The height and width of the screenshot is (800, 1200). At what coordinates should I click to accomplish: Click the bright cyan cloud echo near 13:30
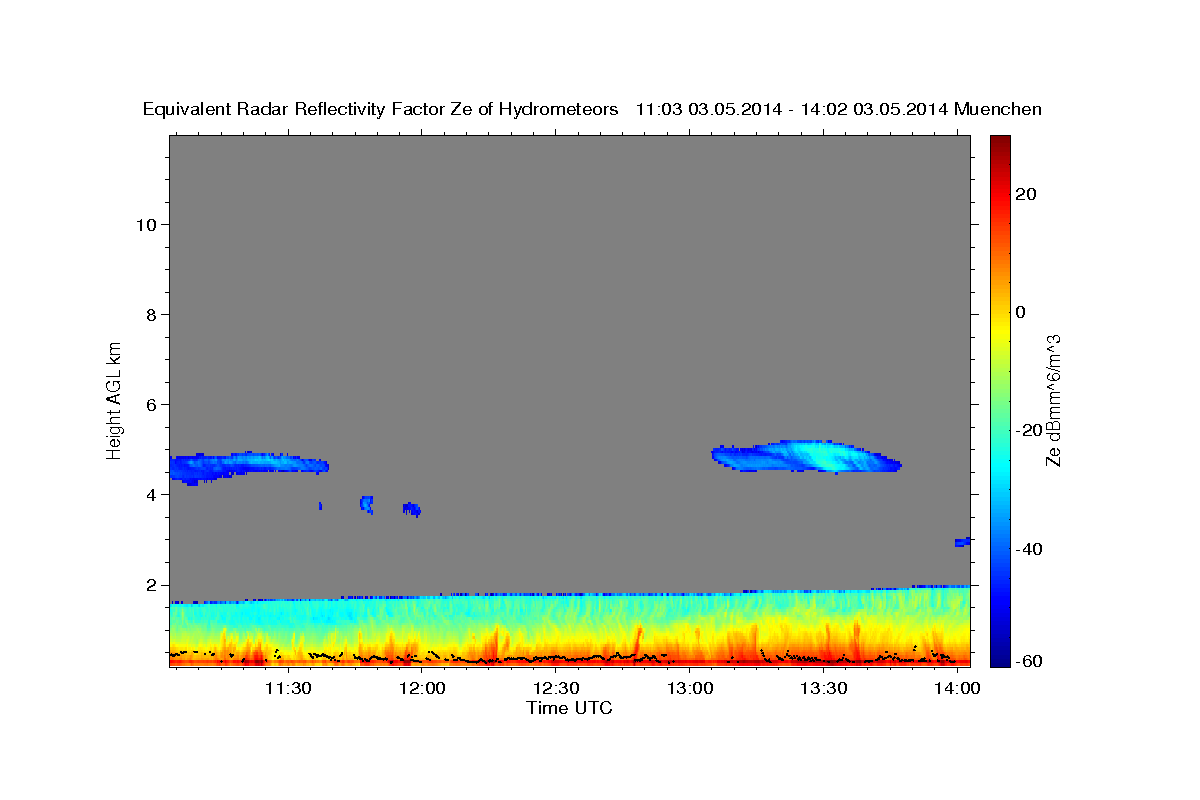[x=806, y=456]
